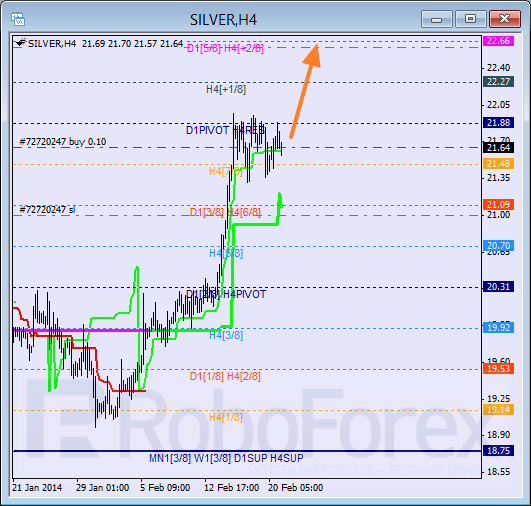Click the black 21.64 current price tag
This screenshot has width=531, height=506.
[498, 148]
